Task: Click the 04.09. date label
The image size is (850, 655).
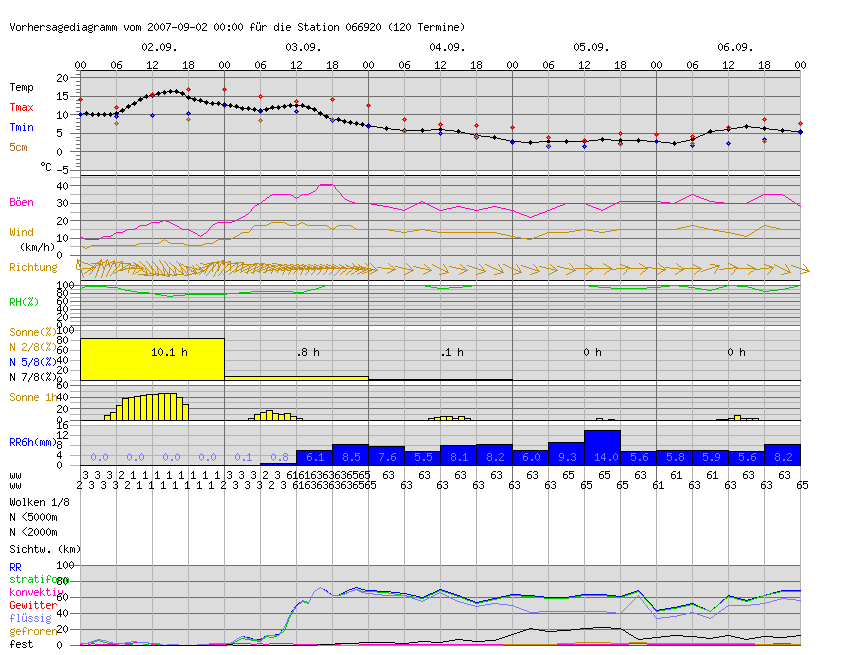Action: [x=447, y=47]
